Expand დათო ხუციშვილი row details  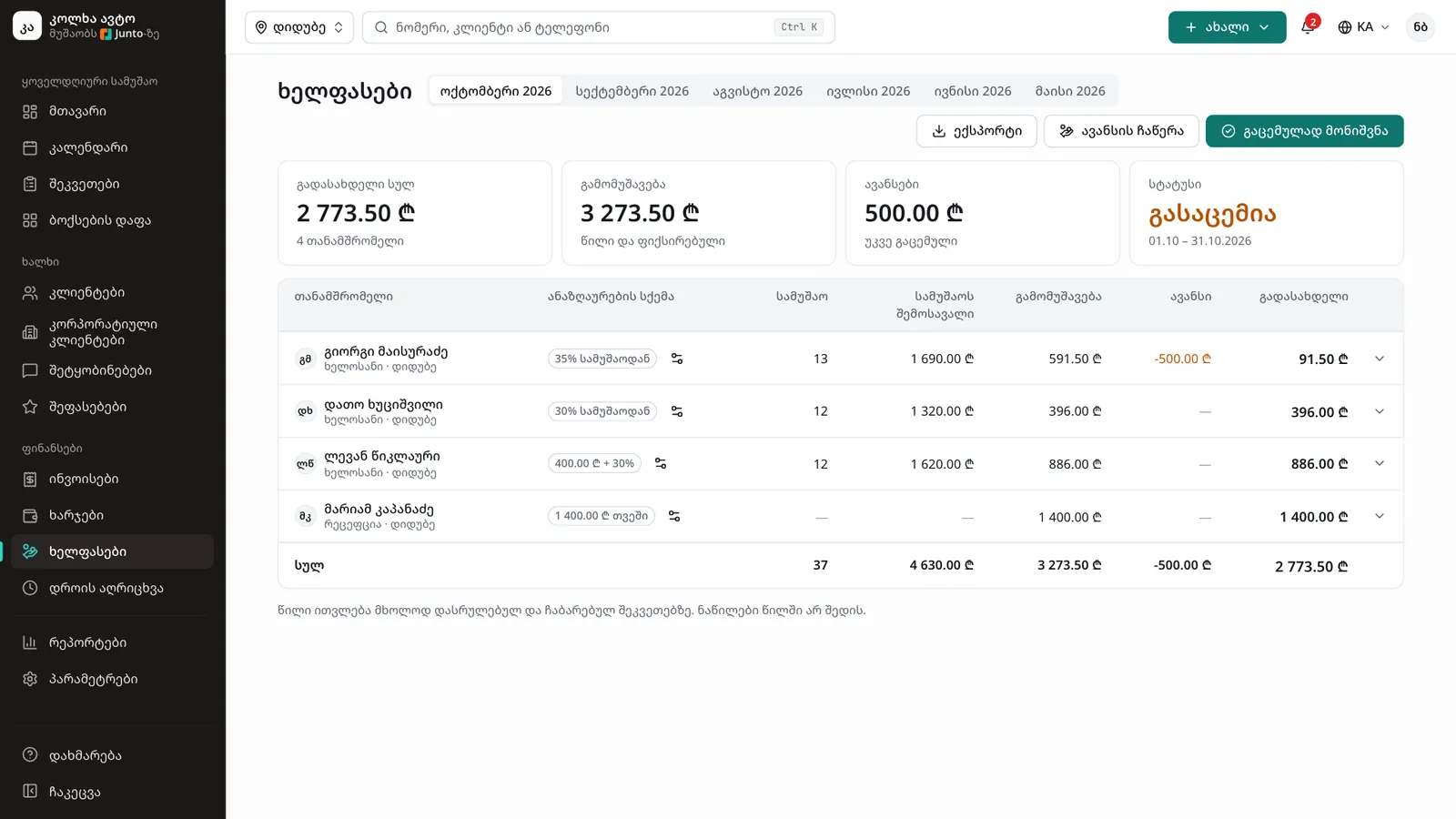point(1380,411)
